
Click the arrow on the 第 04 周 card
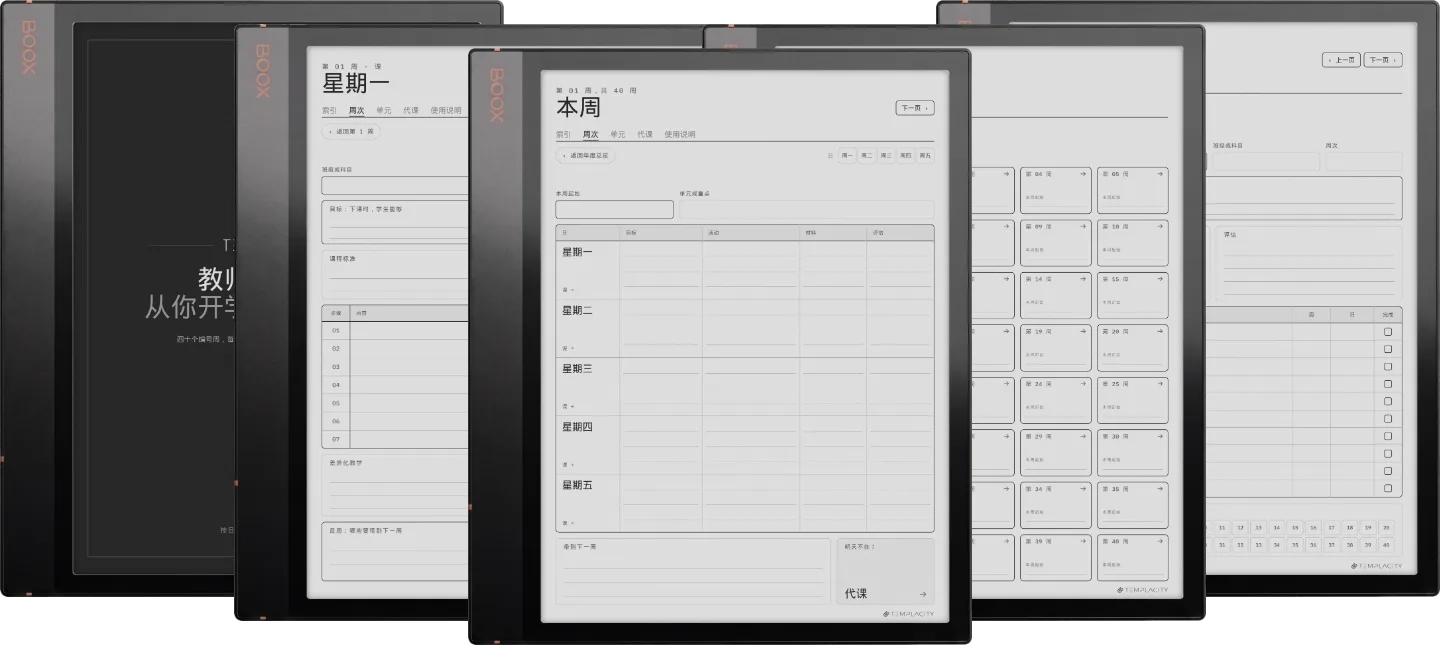click(1081, 174)
